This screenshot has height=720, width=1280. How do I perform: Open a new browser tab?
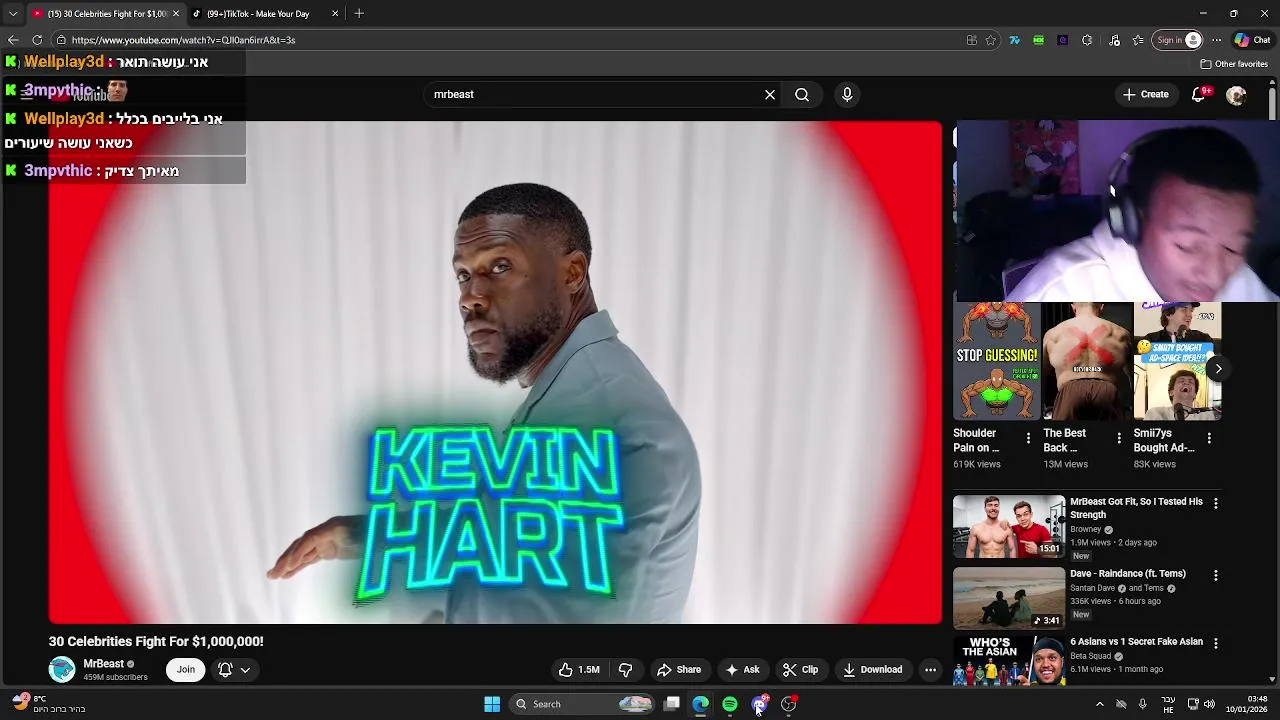pyautogui.click(x=359, y=14)
